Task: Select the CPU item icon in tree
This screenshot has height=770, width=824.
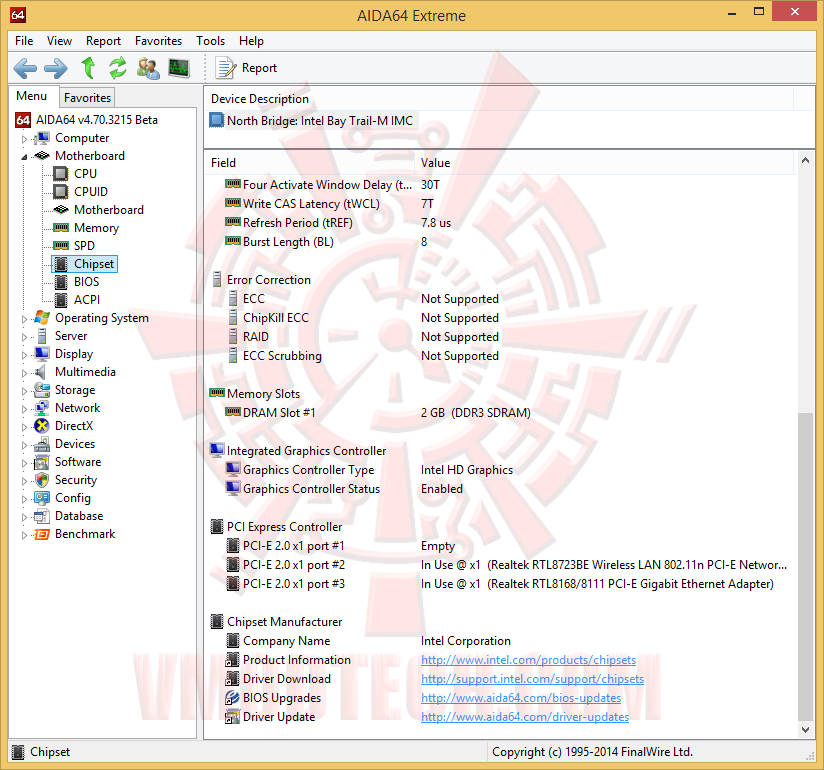Action: point(61,173)
